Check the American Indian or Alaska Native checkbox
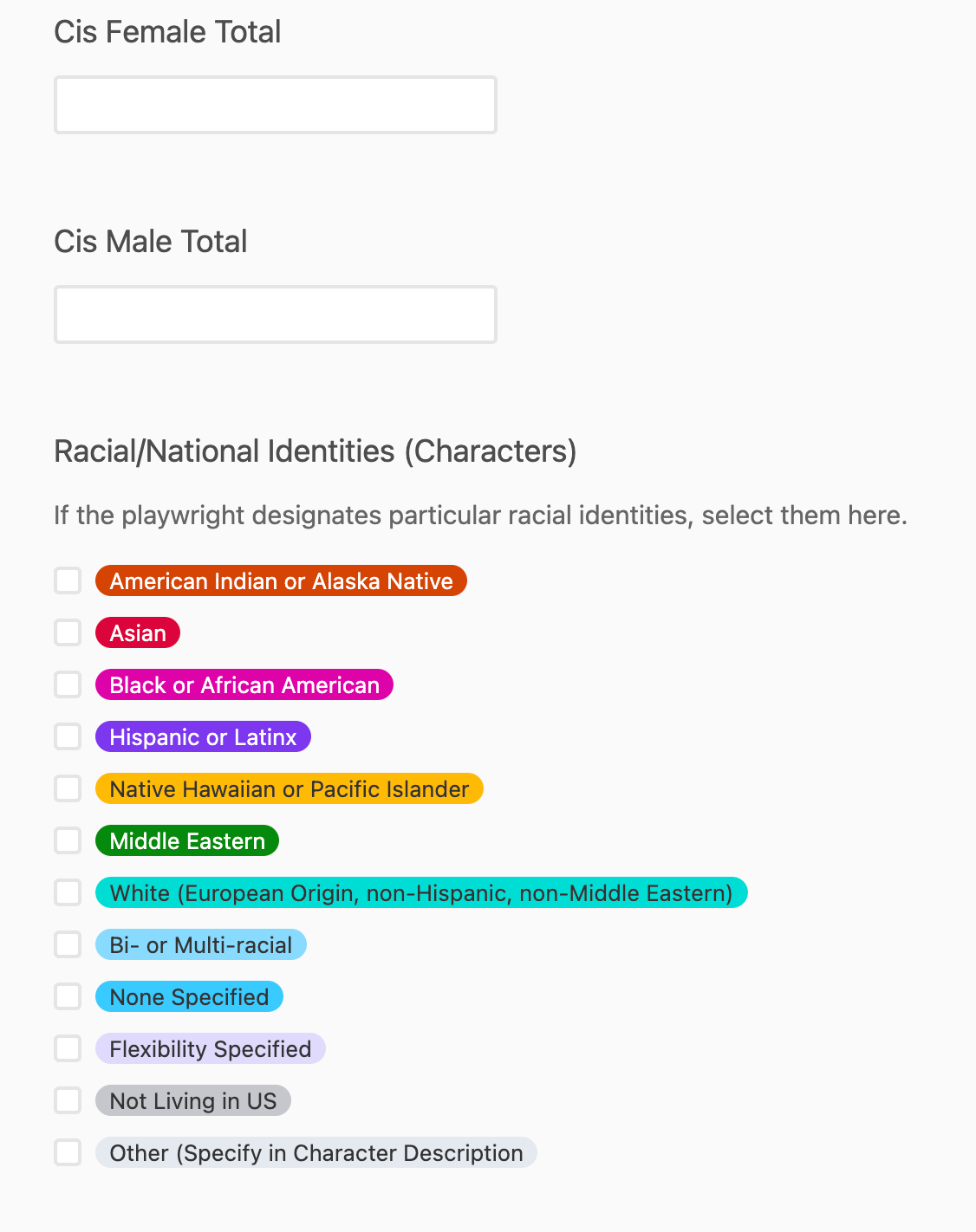 (68, 580)
